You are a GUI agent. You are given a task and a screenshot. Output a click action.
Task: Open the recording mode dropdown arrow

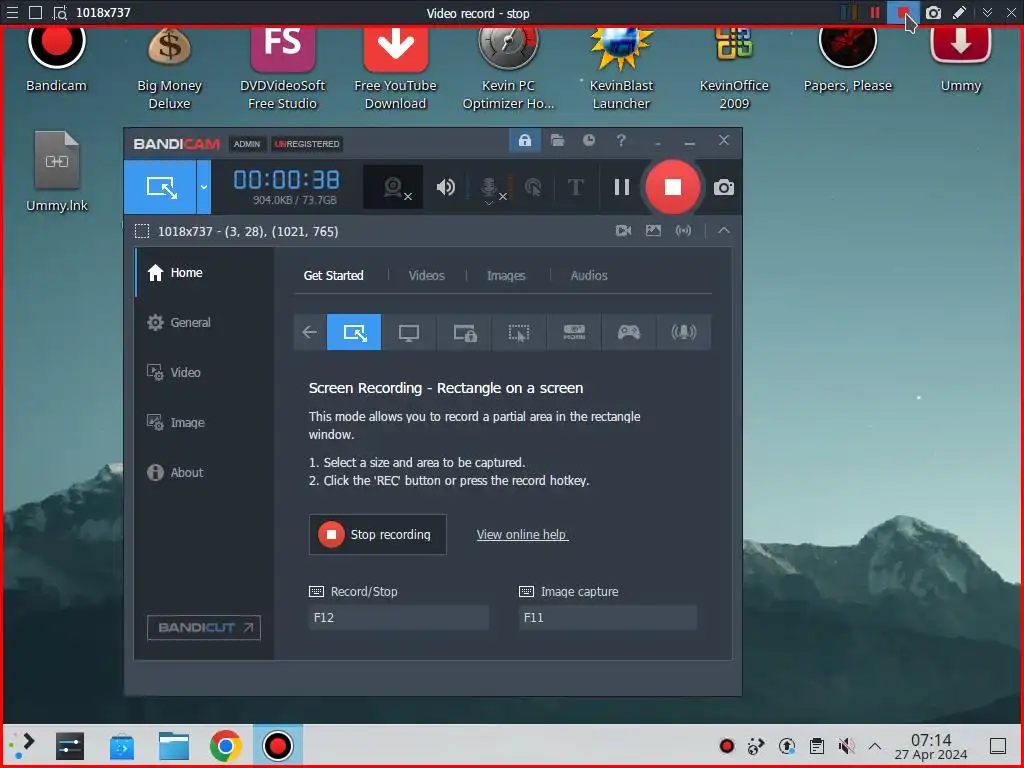204,187
